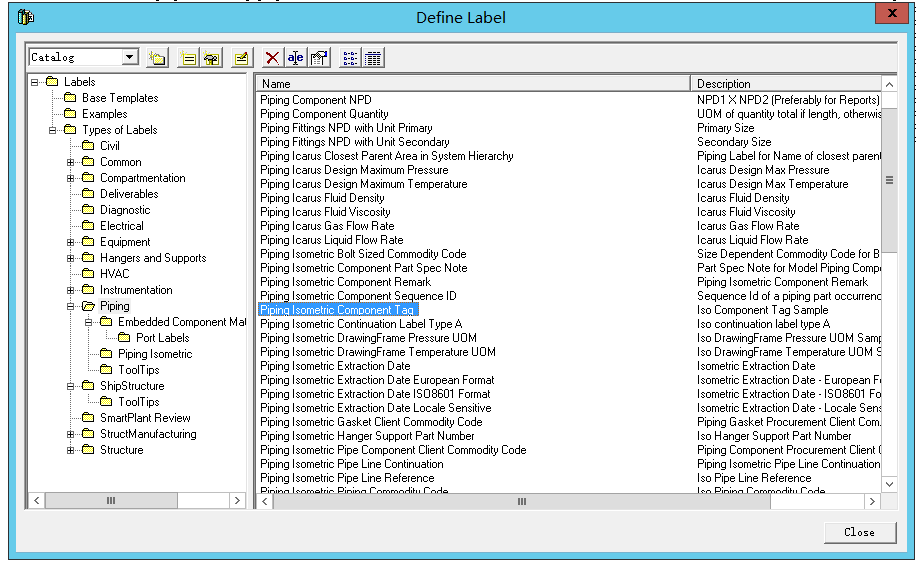The width and height of the screenshot is (917, 562).
Task: Click the list pane horizontal scrollbar thumb
Action: pos(521,502)
